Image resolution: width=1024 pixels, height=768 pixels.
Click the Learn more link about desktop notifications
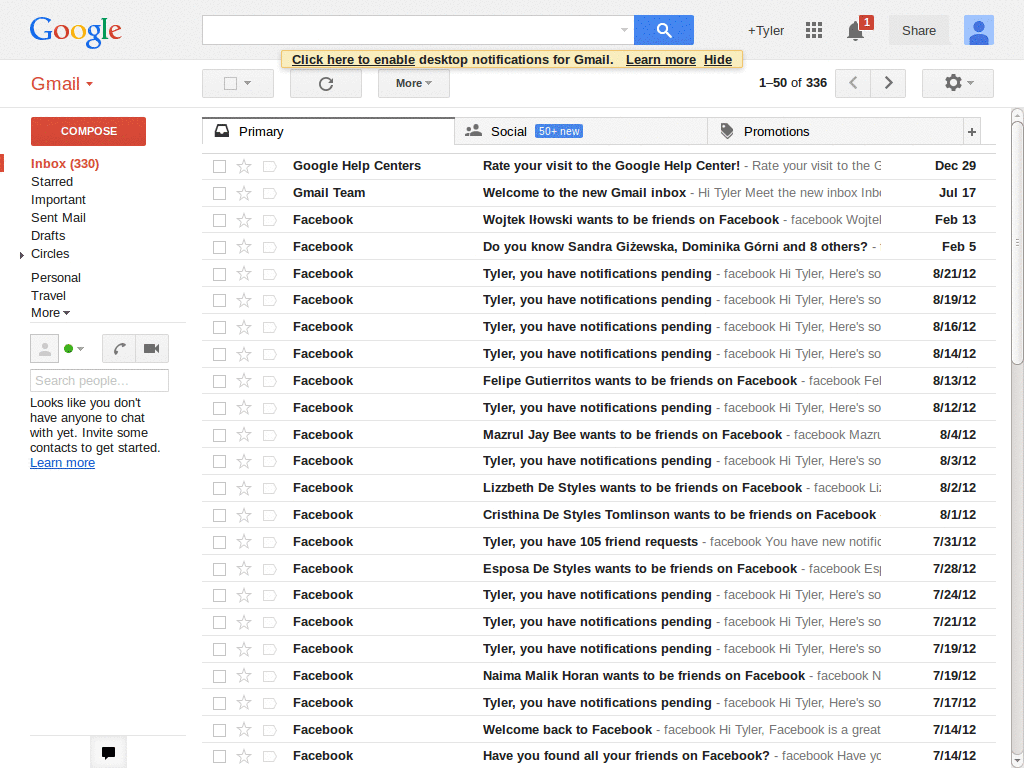[x=660, y=59]
